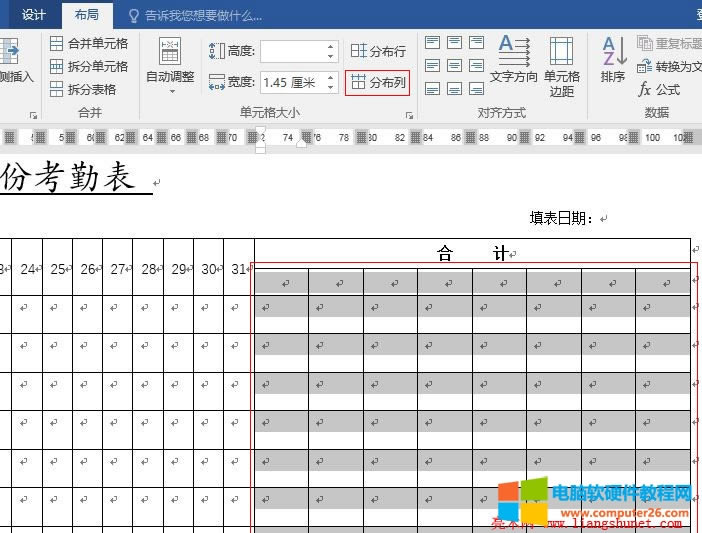Click the column marker near ruler 84

(415, 137)
